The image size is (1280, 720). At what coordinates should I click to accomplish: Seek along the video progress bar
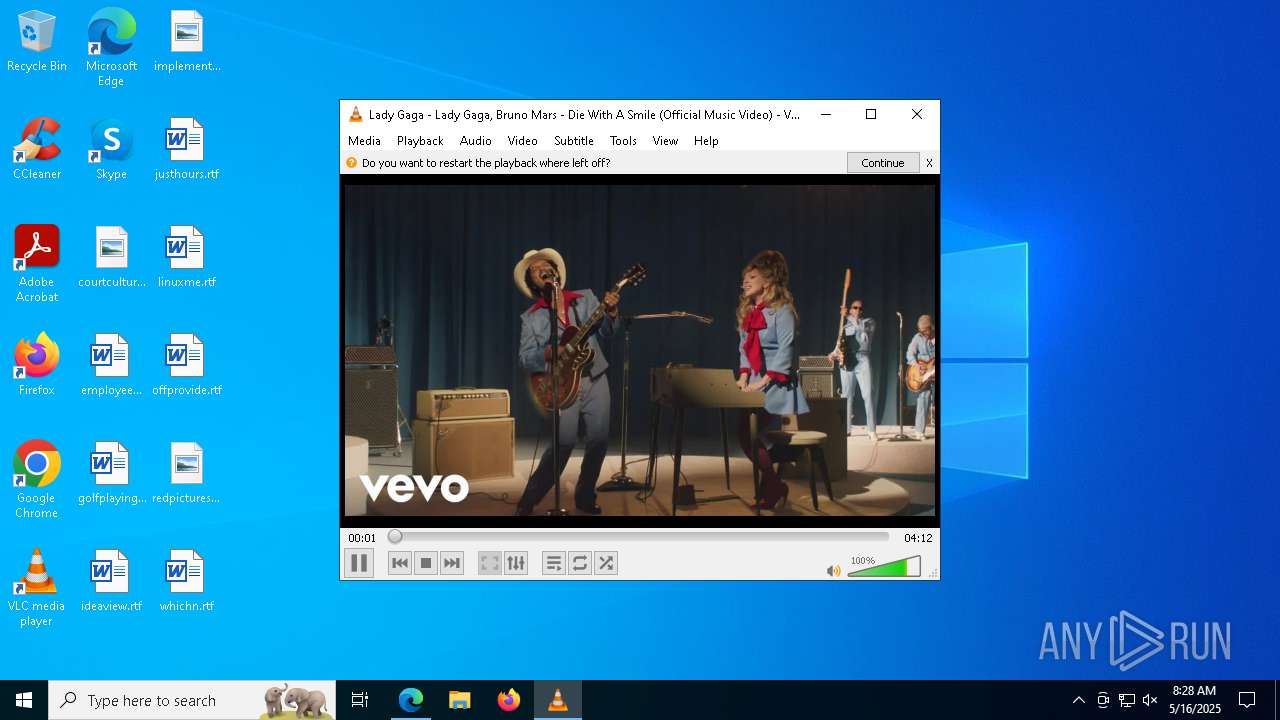(x=639, y=537)
